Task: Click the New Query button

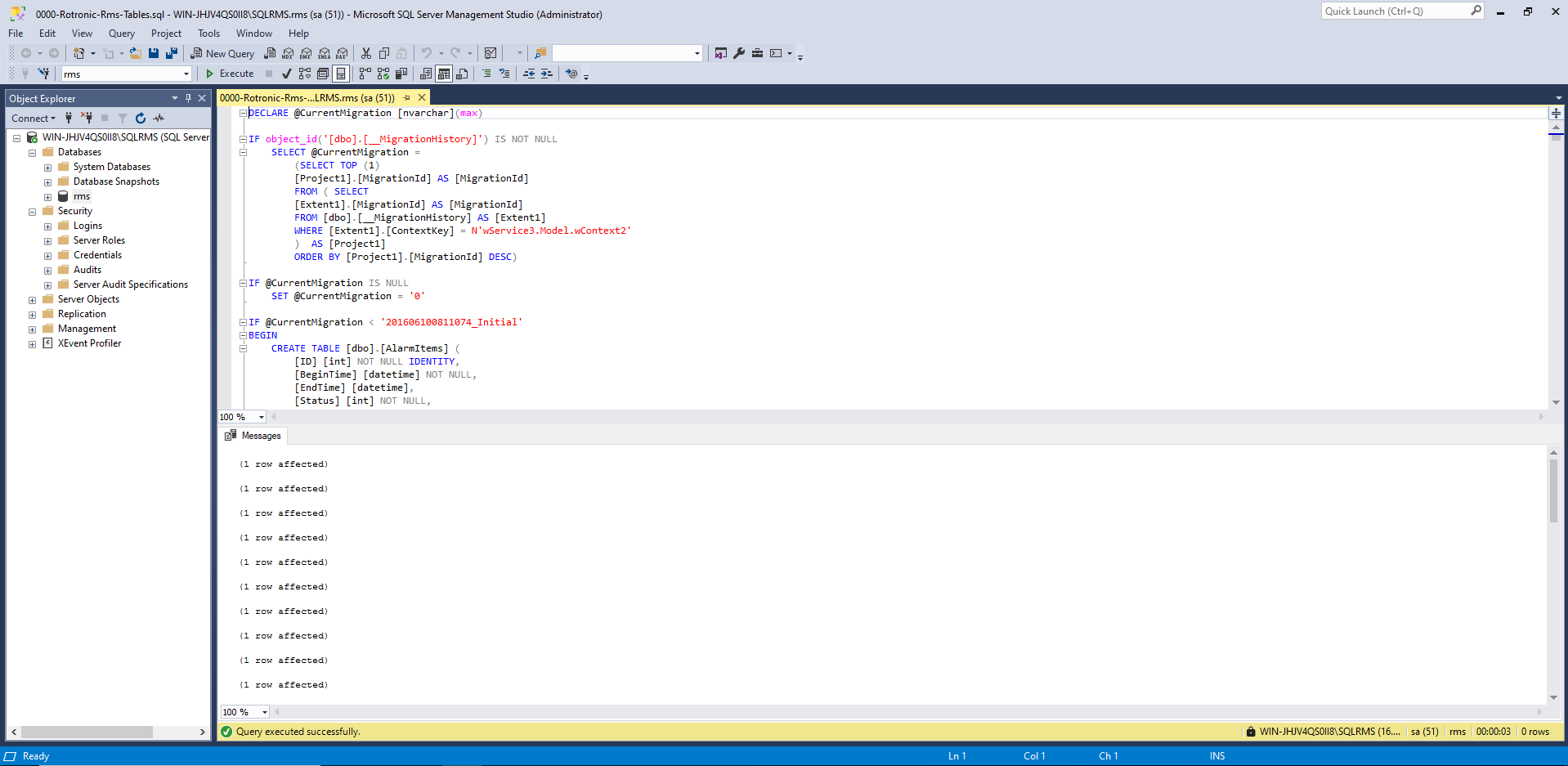Action: point(222,53)
